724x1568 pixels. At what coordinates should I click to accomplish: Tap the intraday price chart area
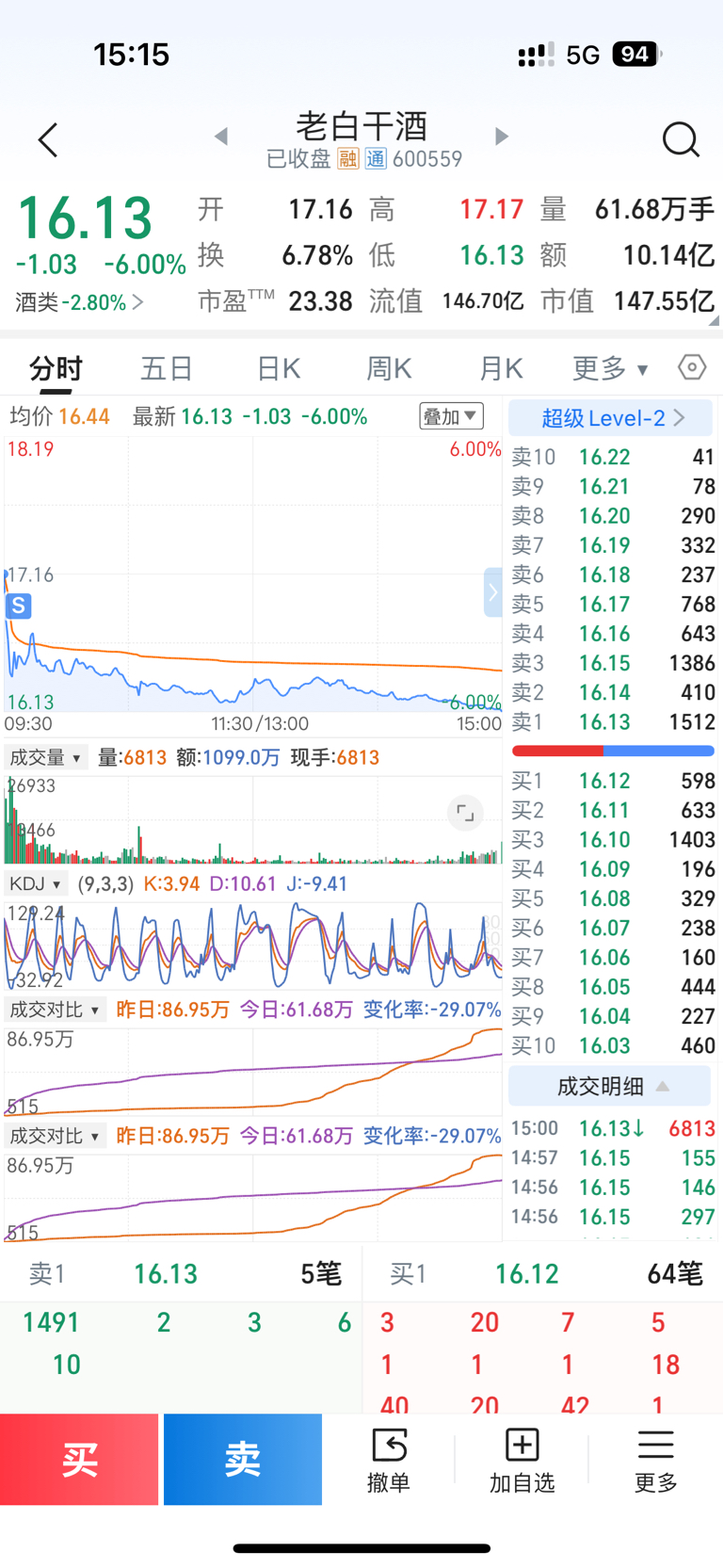coord(253,574)
